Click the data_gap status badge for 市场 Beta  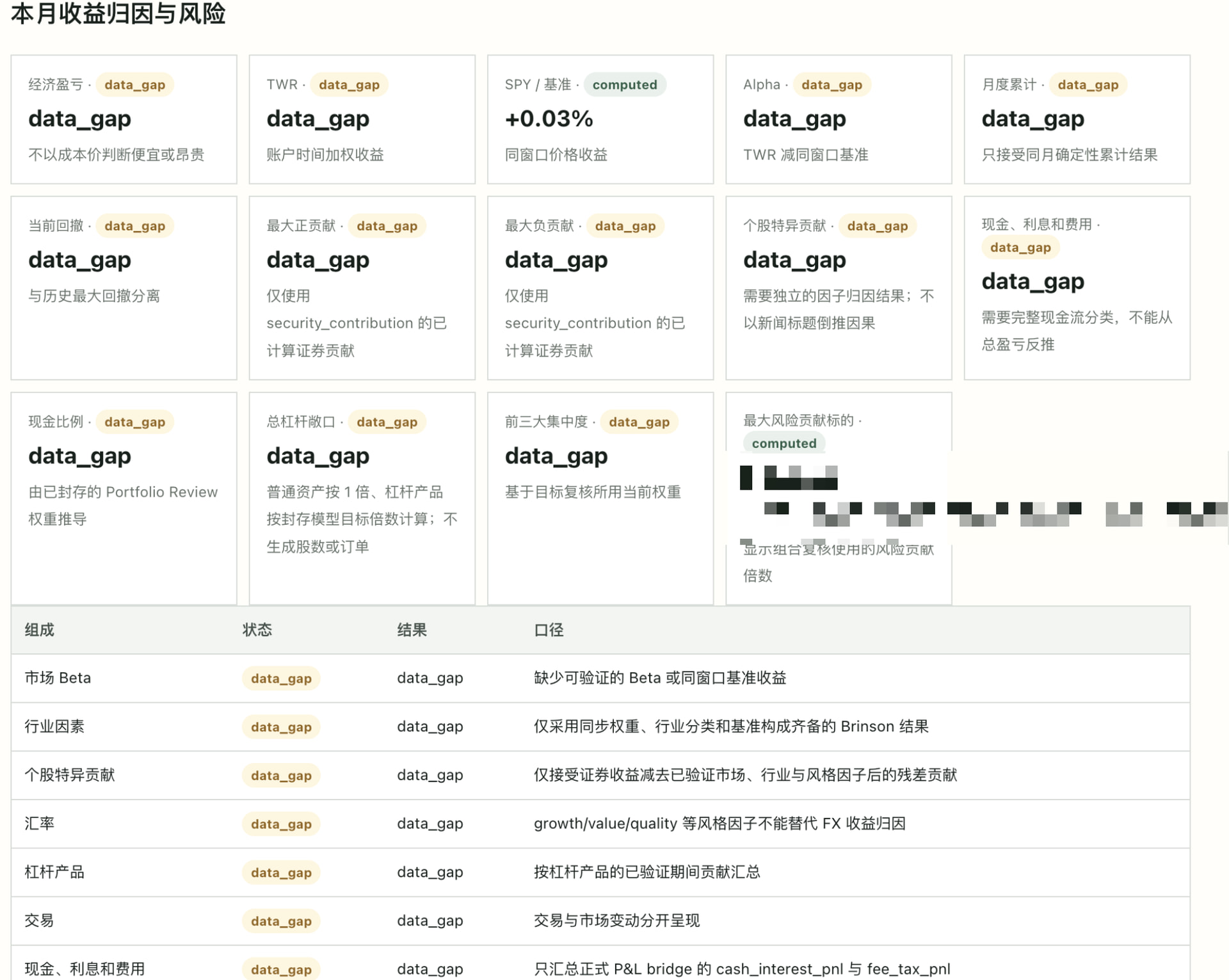(x=281, y=679)
